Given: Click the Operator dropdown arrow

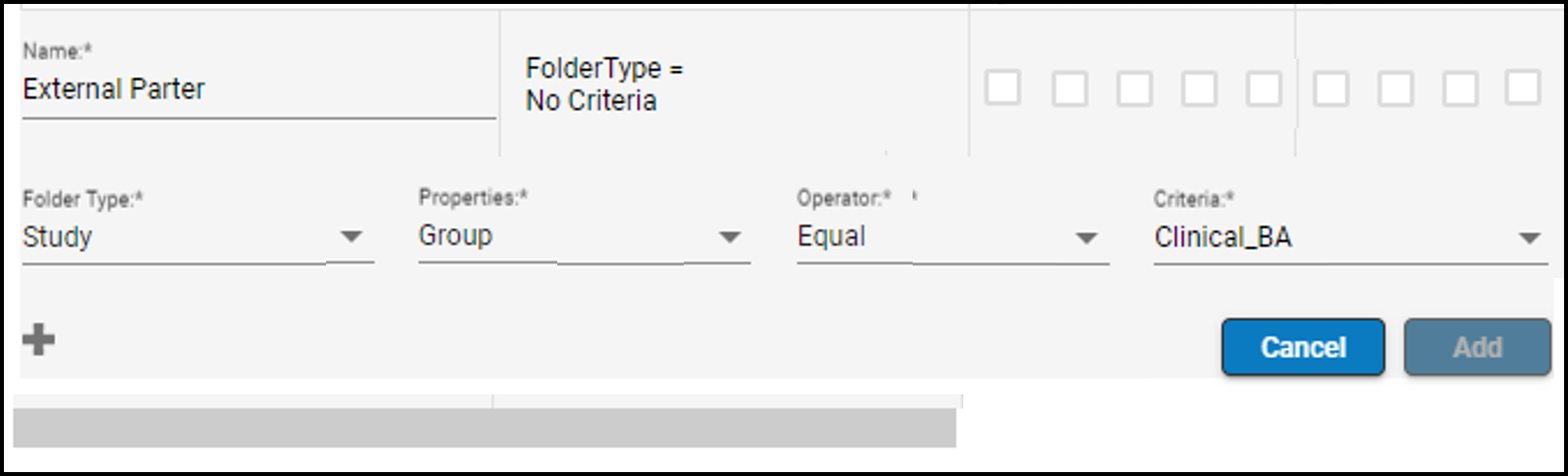Looking at the screenshot, I should pyautogui.click(x=1086, y=235).
